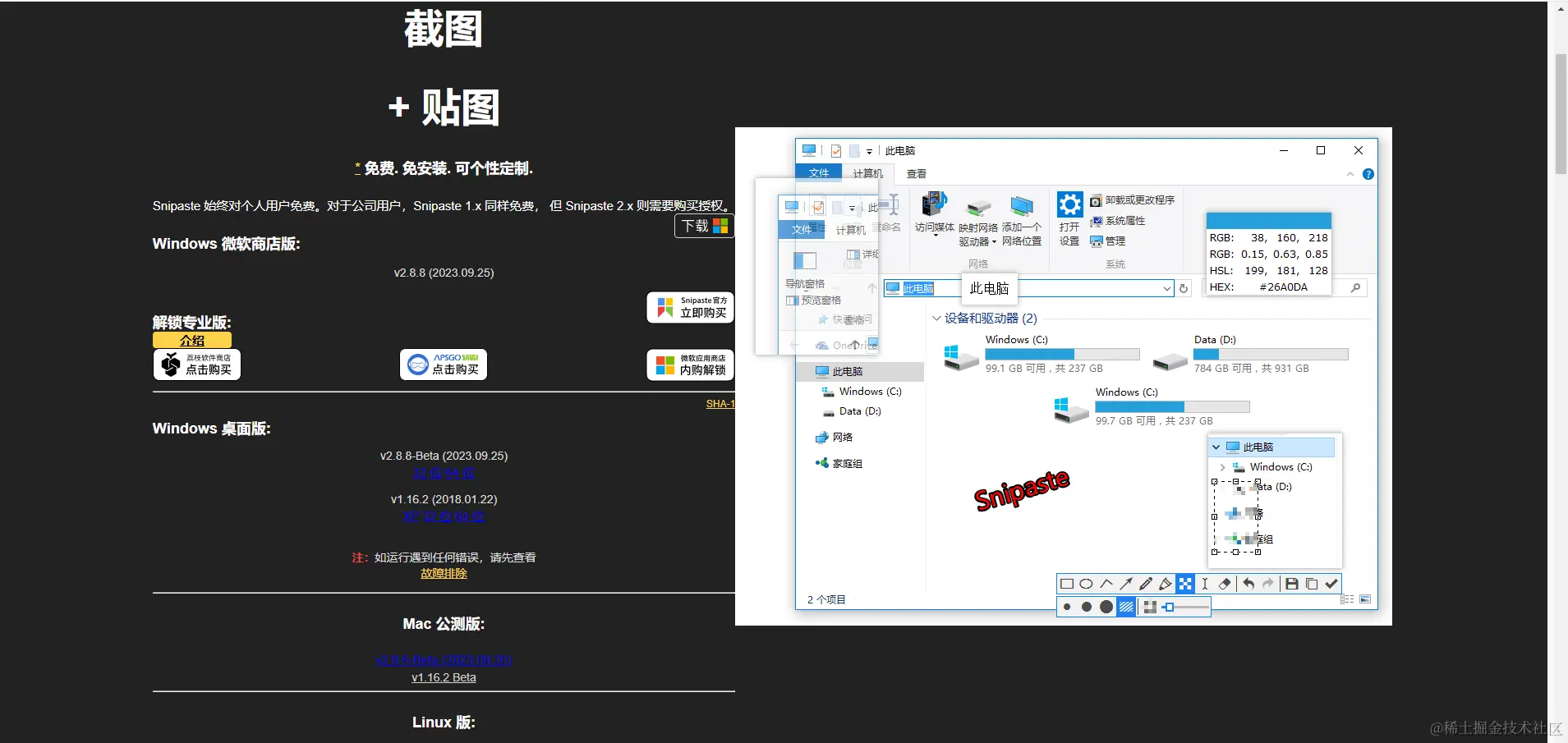The width and height of the screenshot is (1568, 743).
Task: Choose the largest brush size dot
Action: [x=1106, y=608]
